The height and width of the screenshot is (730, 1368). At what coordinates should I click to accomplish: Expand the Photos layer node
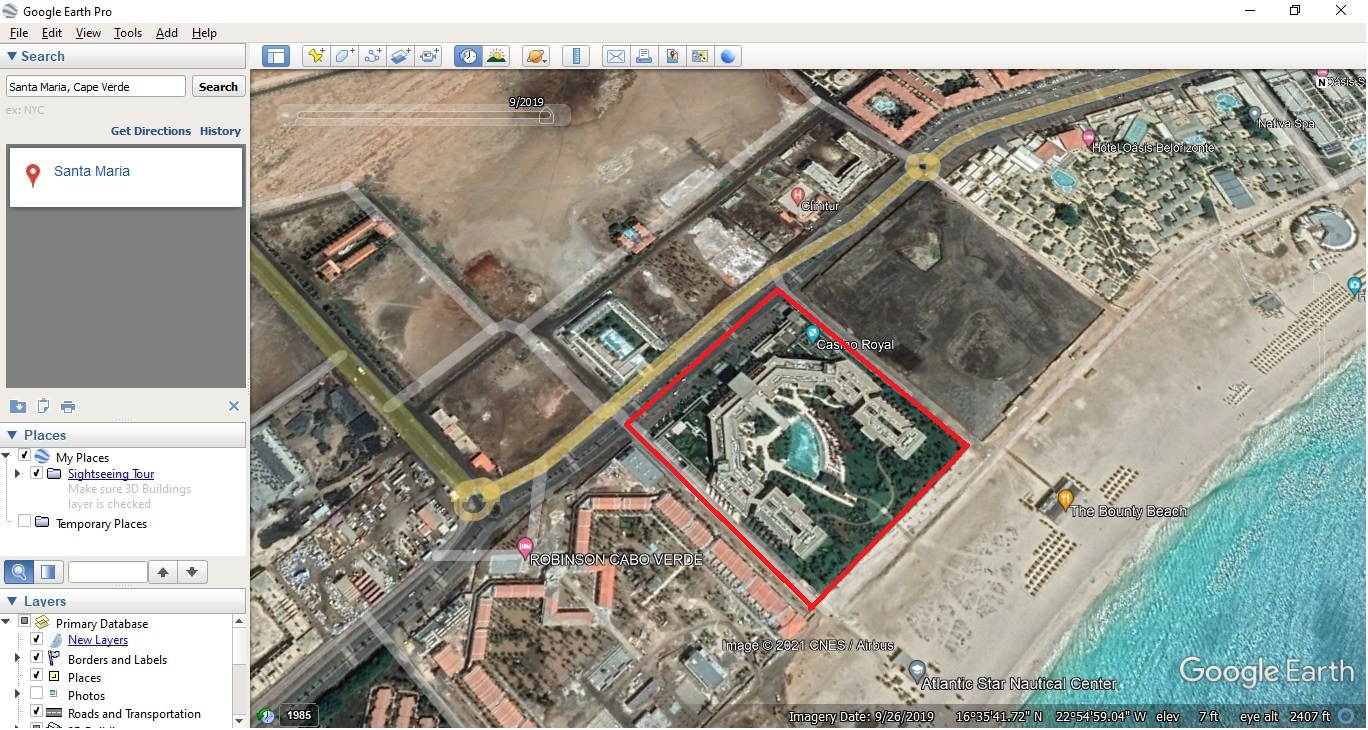click(18, 694)
